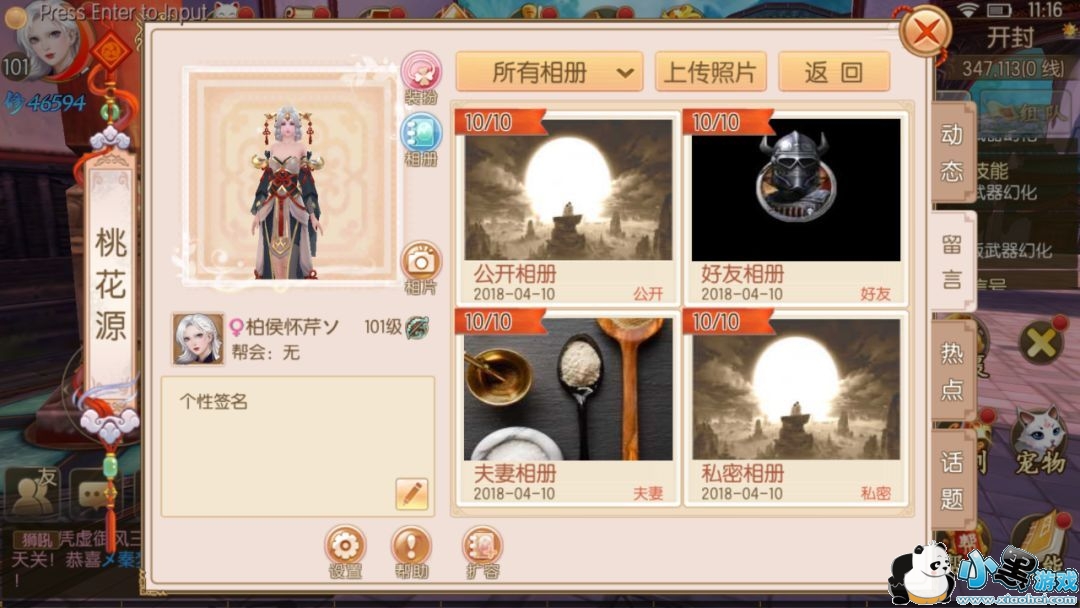Click the 返回 back button
Image resolution: width=1080 pixels, height=608 pixels.
[x=833, y=72]
